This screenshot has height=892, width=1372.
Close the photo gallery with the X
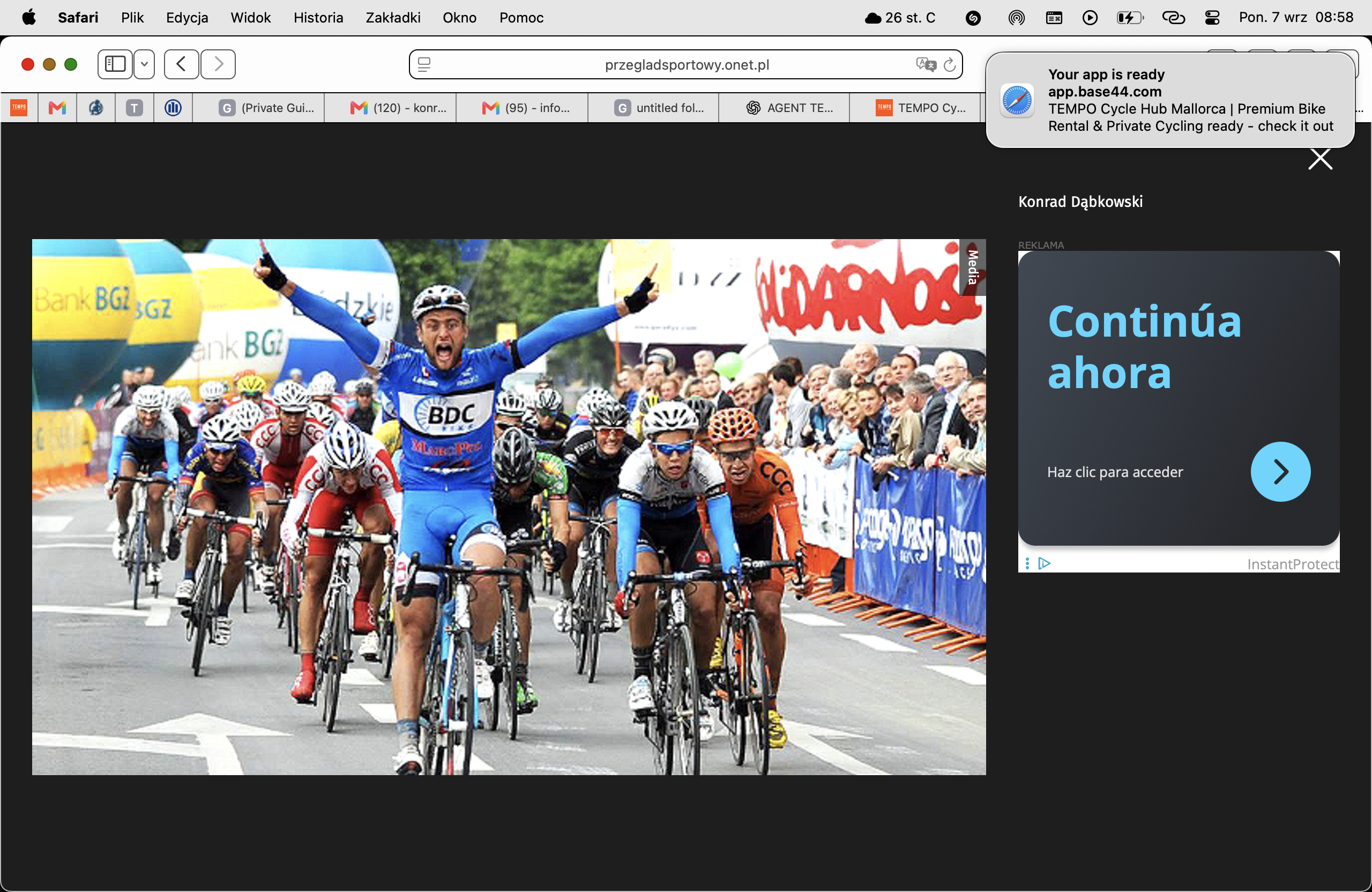[1320, 159]
